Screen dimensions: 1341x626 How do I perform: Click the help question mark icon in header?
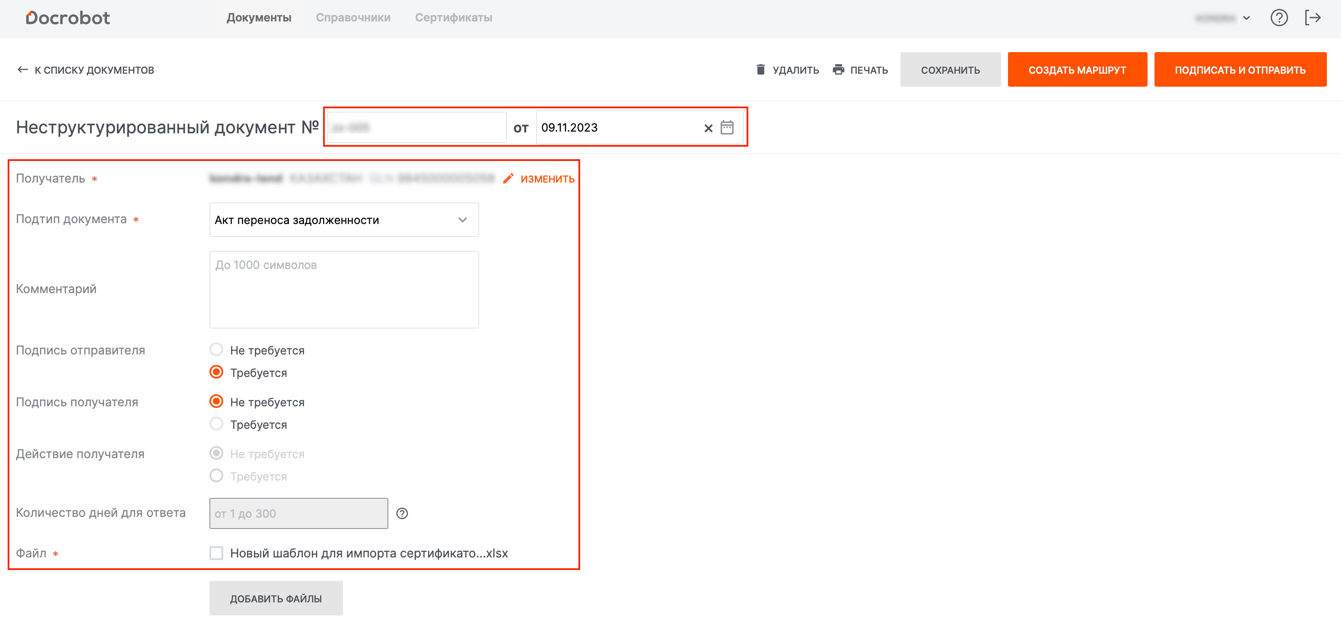(x=1279, y=18)
